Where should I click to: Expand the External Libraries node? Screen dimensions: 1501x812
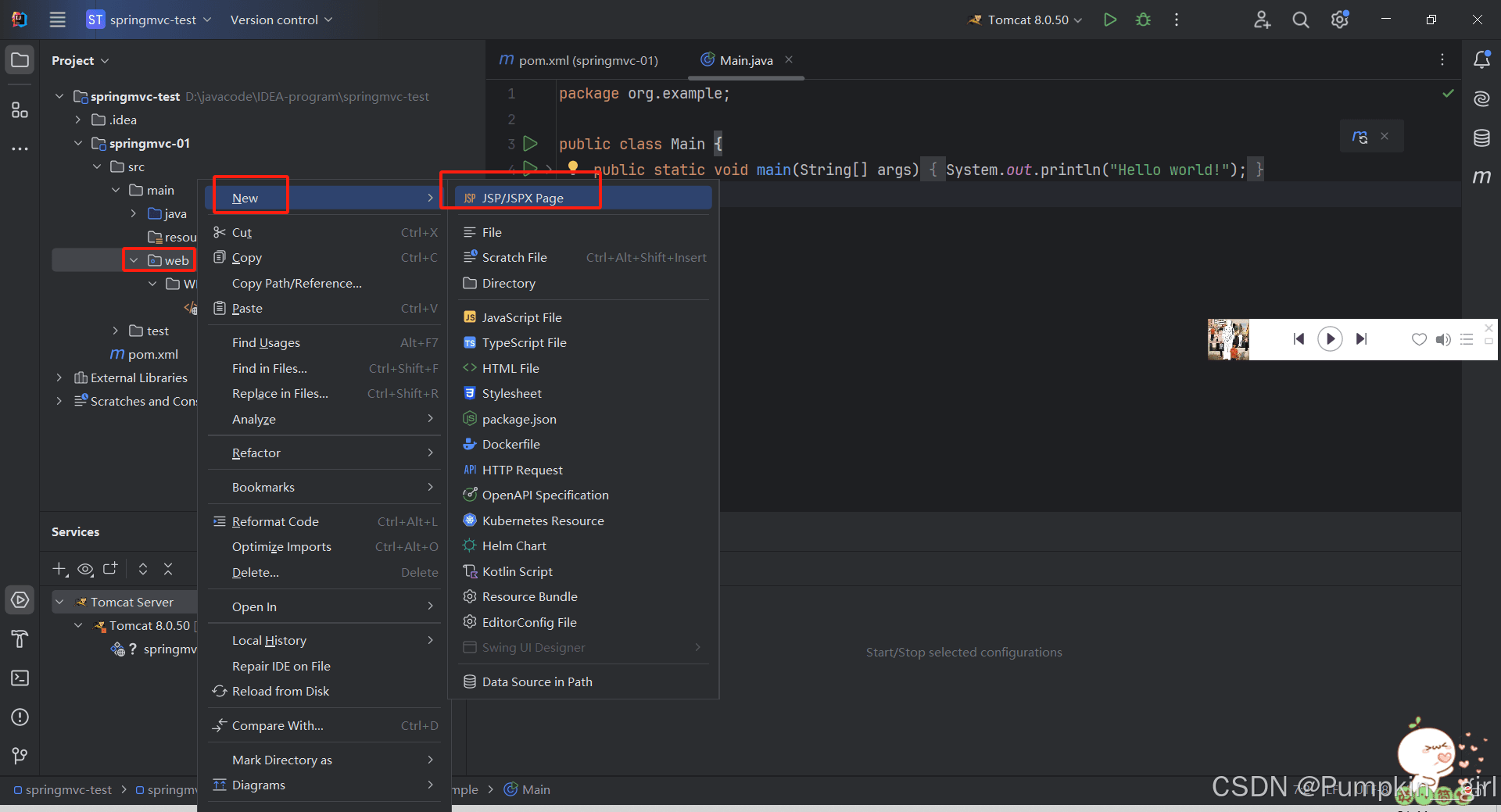pos(59,377)
